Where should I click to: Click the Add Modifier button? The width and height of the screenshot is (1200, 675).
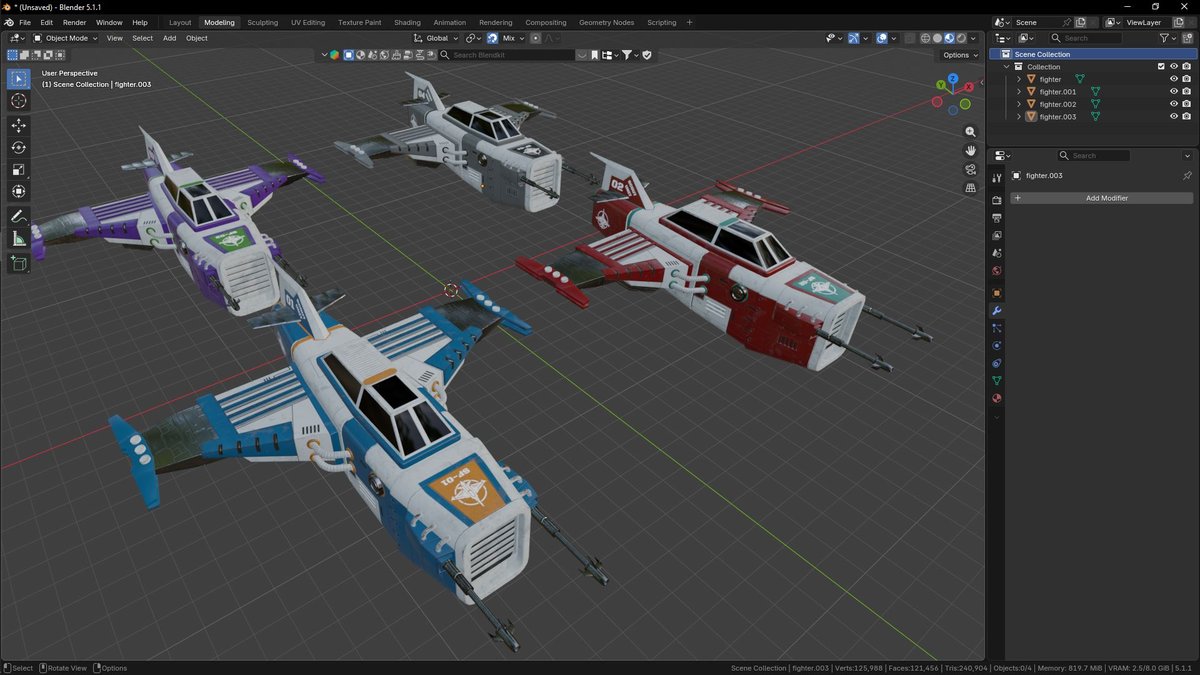[x=1101, y=198]
